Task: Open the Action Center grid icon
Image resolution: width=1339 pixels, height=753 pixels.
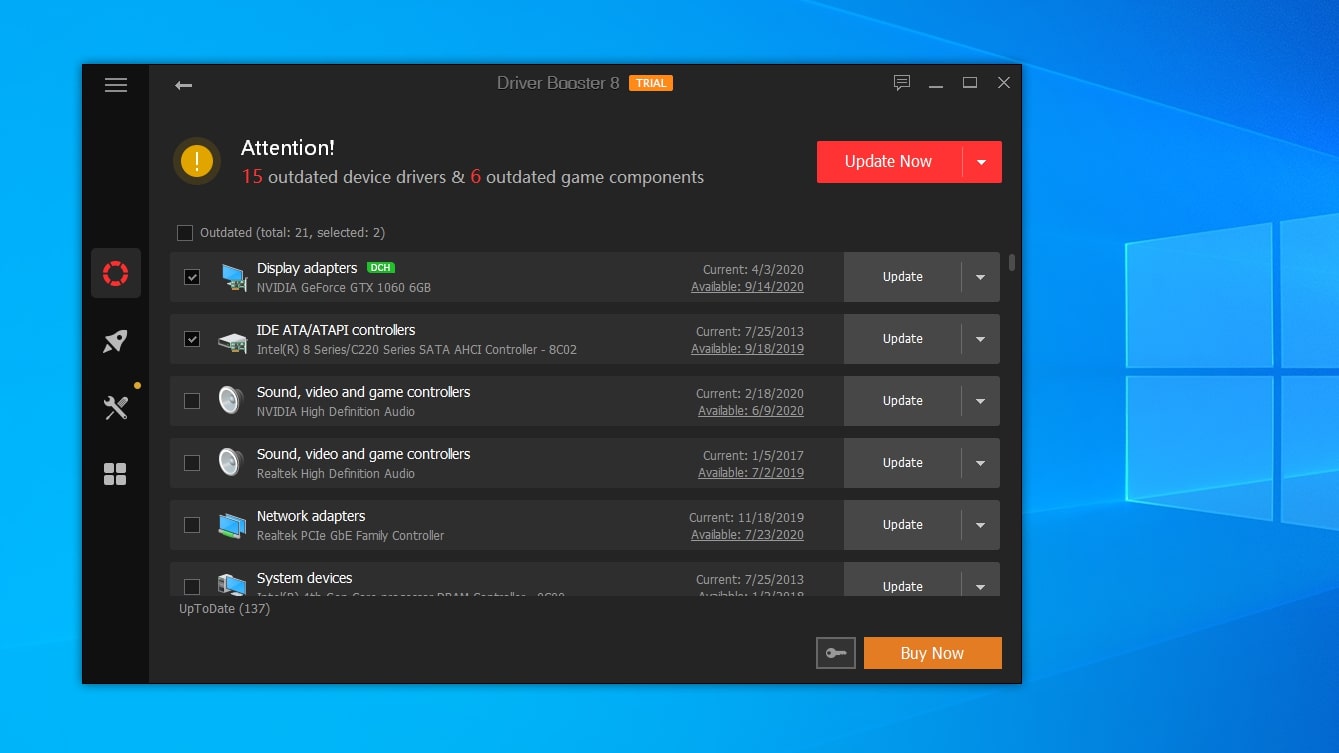Action: pos(116,474)
